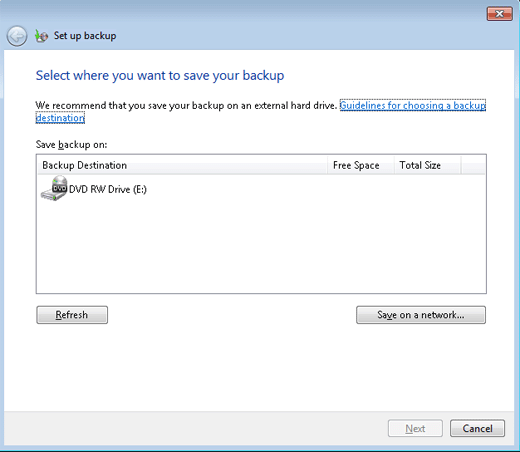The width and height of the screenshot is (520, 452).
Task: Click the Refresh button
Action: point(72,315)
